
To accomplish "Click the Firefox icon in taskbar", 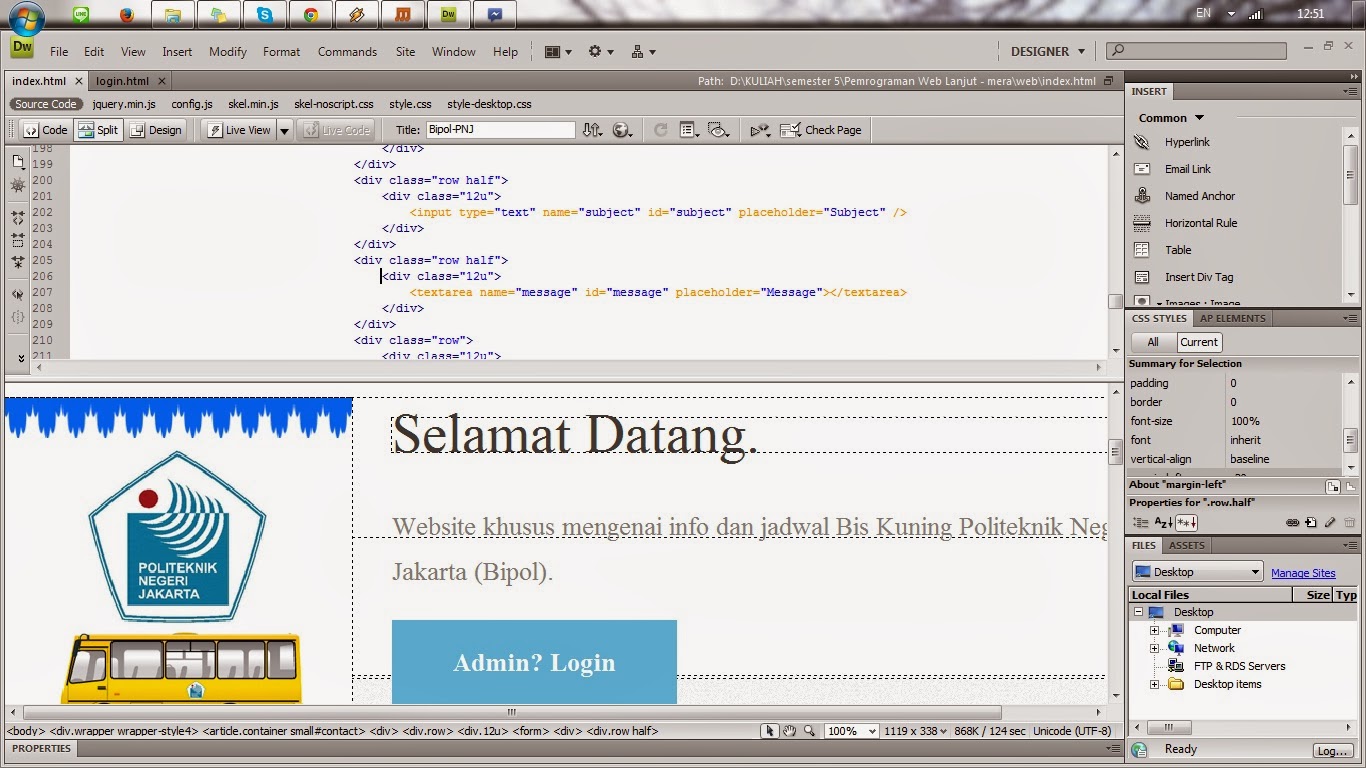I will click(126, 15).
